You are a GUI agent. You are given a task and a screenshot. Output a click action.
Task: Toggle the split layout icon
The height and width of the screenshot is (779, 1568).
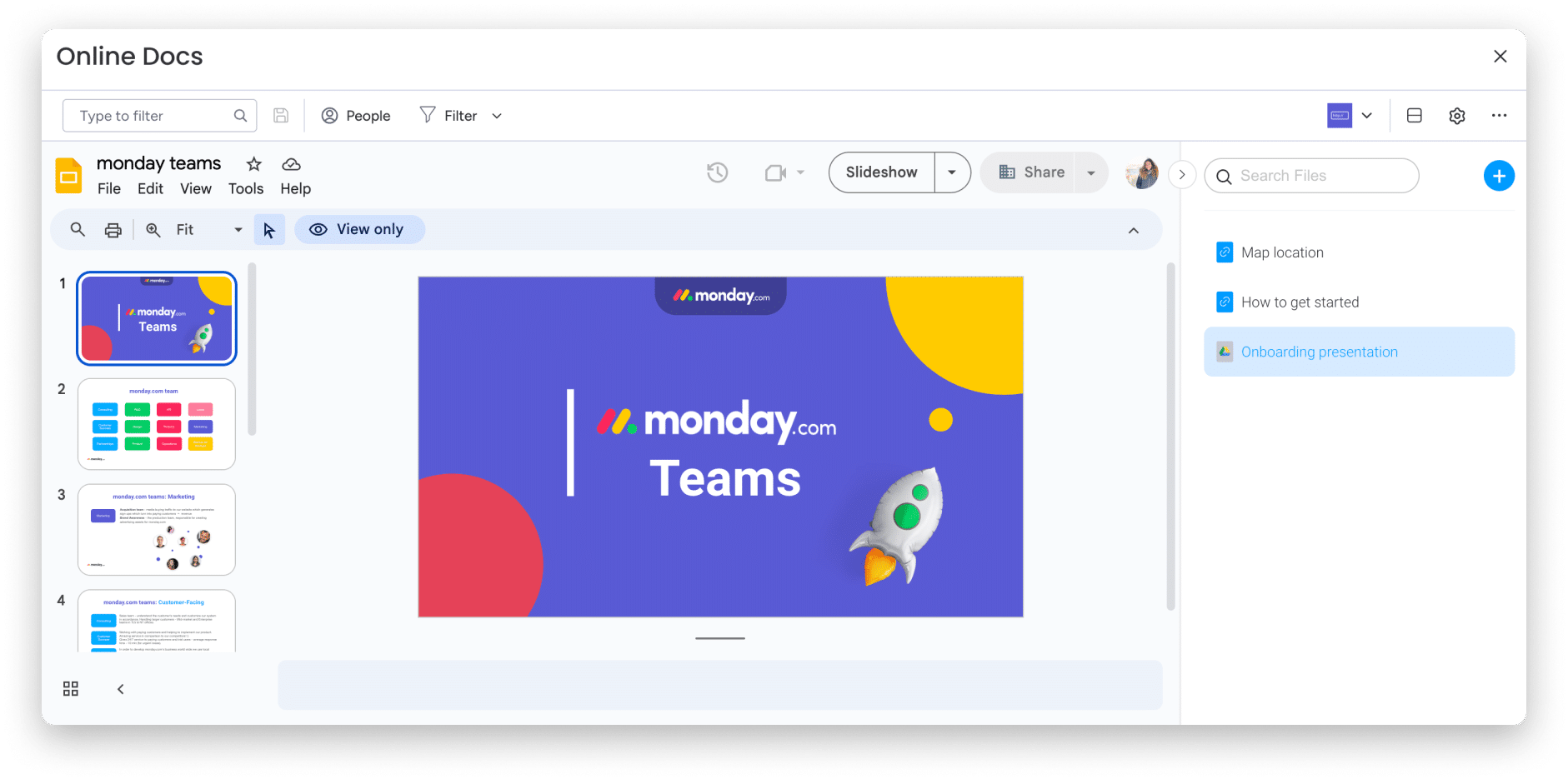click(x=1415, y=116)
